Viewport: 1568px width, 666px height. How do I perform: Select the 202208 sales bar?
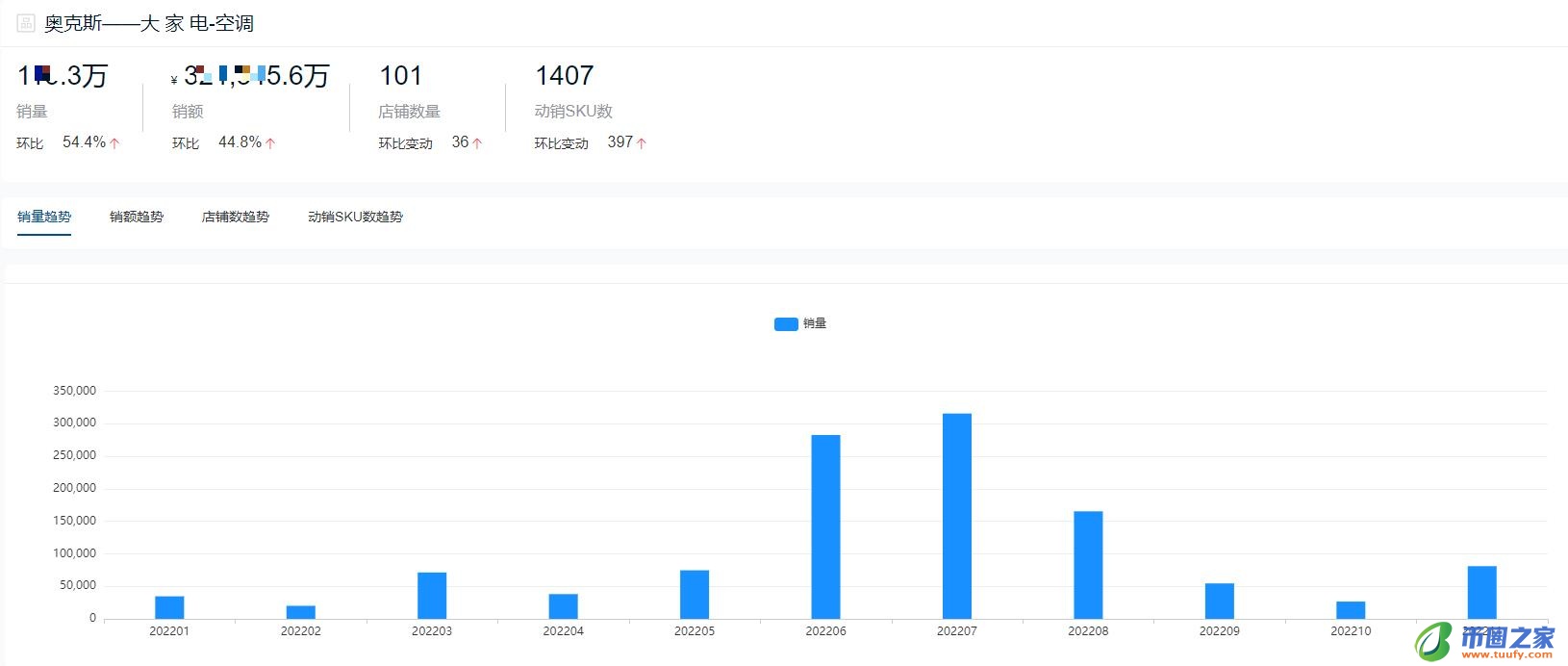click(x=1088, y=565)
